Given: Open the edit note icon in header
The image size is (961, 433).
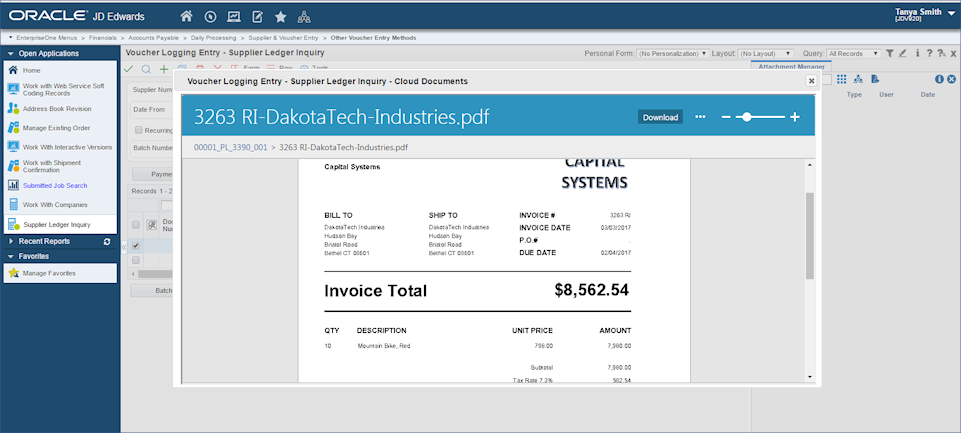Looking at the screenshot, I should (x=257, y=17).
